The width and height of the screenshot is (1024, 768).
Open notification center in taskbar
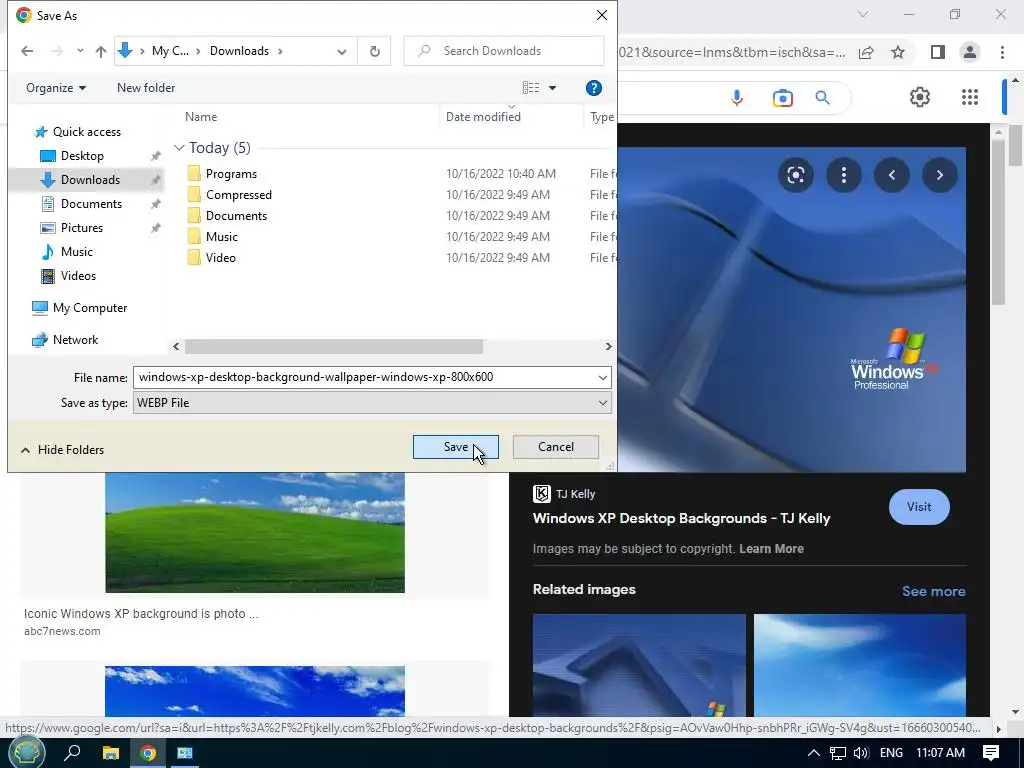(x=991, y=752)
